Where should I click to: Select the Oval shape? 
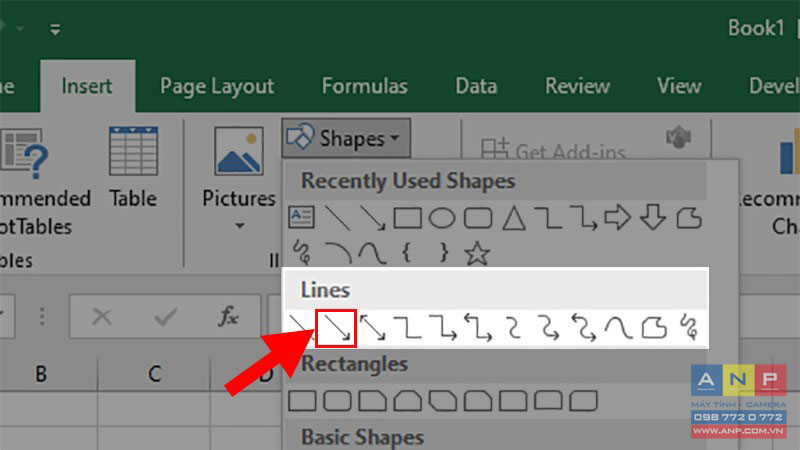point(442,218)
